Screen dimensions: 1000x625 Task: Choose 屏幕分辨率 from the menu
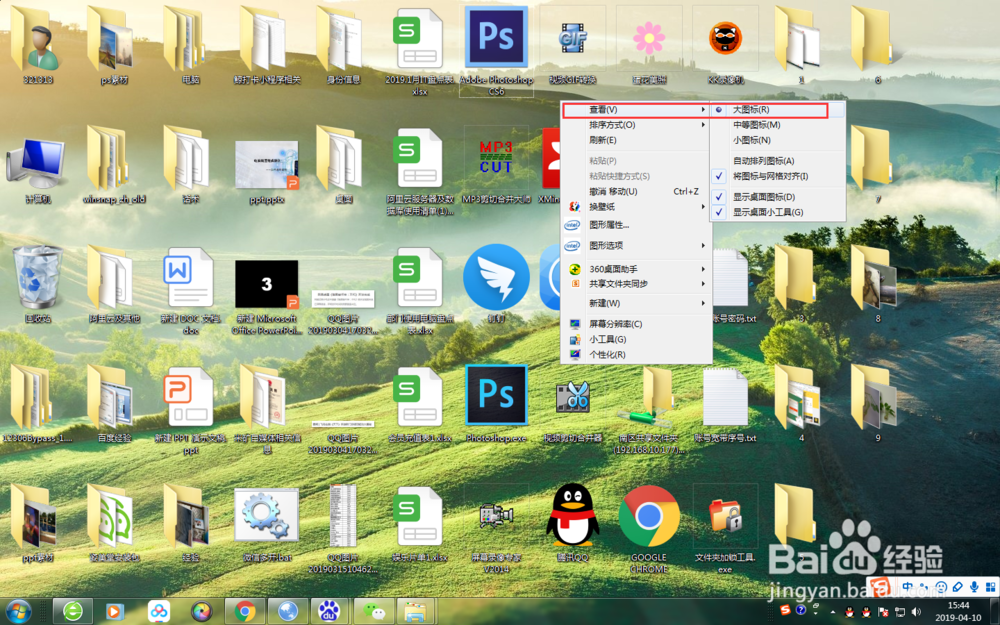(x=636, y=325)
